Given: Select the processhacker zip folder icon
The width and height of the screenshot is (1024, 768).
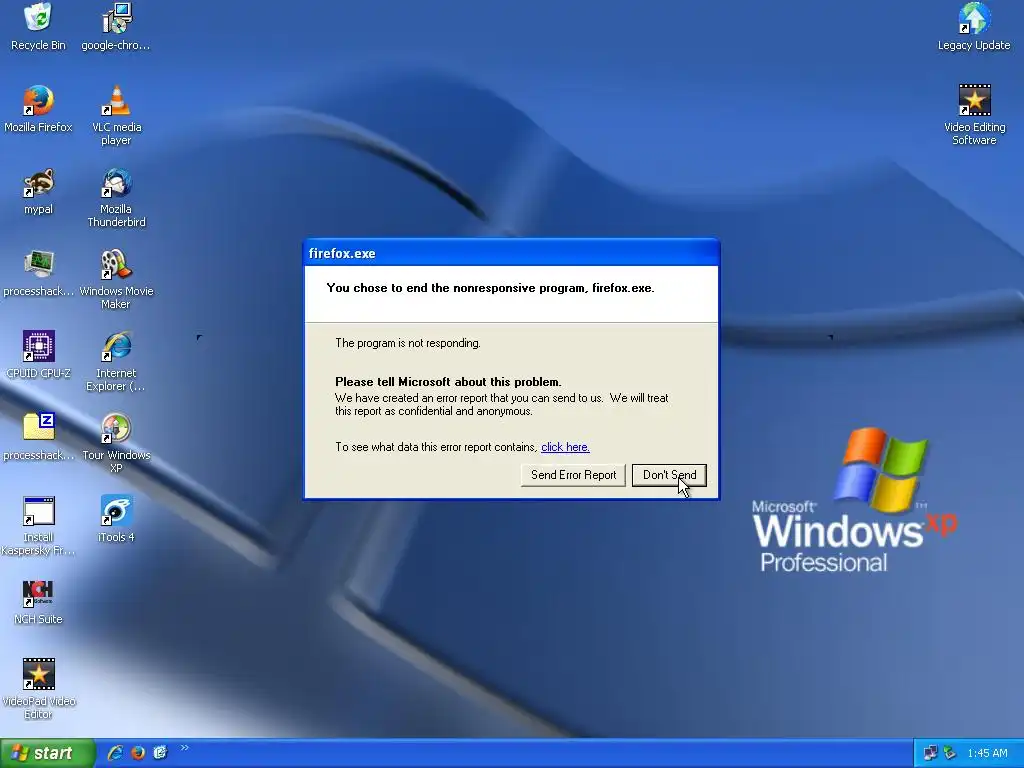Looking at the screenshot, I should point(38,438).
